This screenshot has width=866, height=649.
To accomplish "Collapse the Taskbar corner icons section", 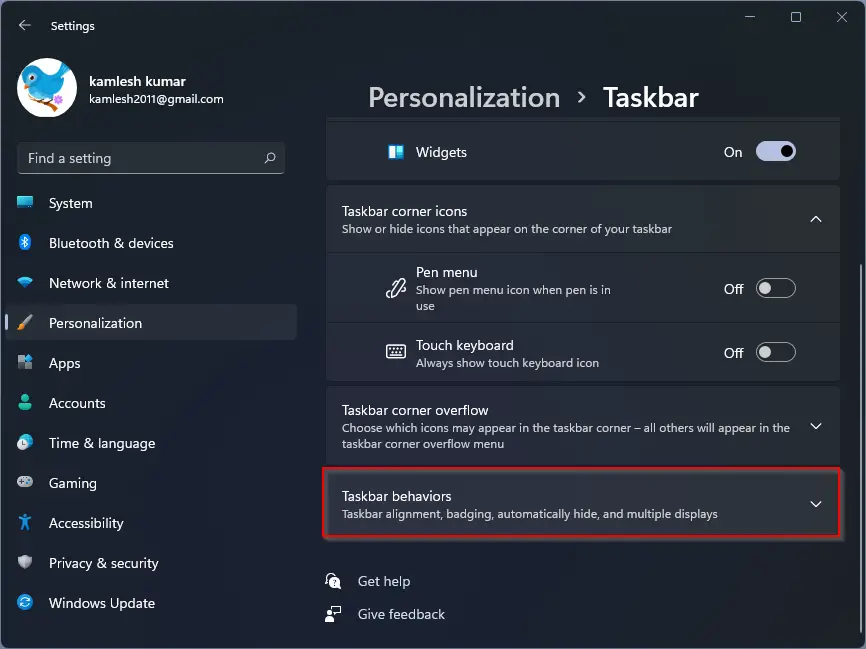I will 816,219.
